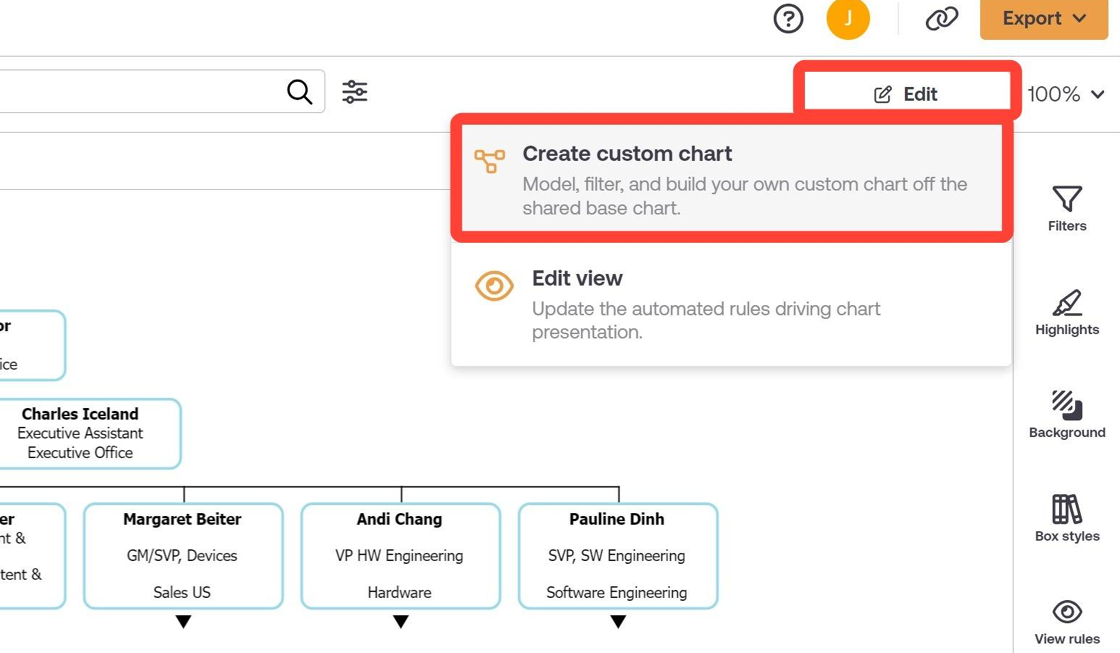Click the help question mark icon

click(x=788, y=19)
